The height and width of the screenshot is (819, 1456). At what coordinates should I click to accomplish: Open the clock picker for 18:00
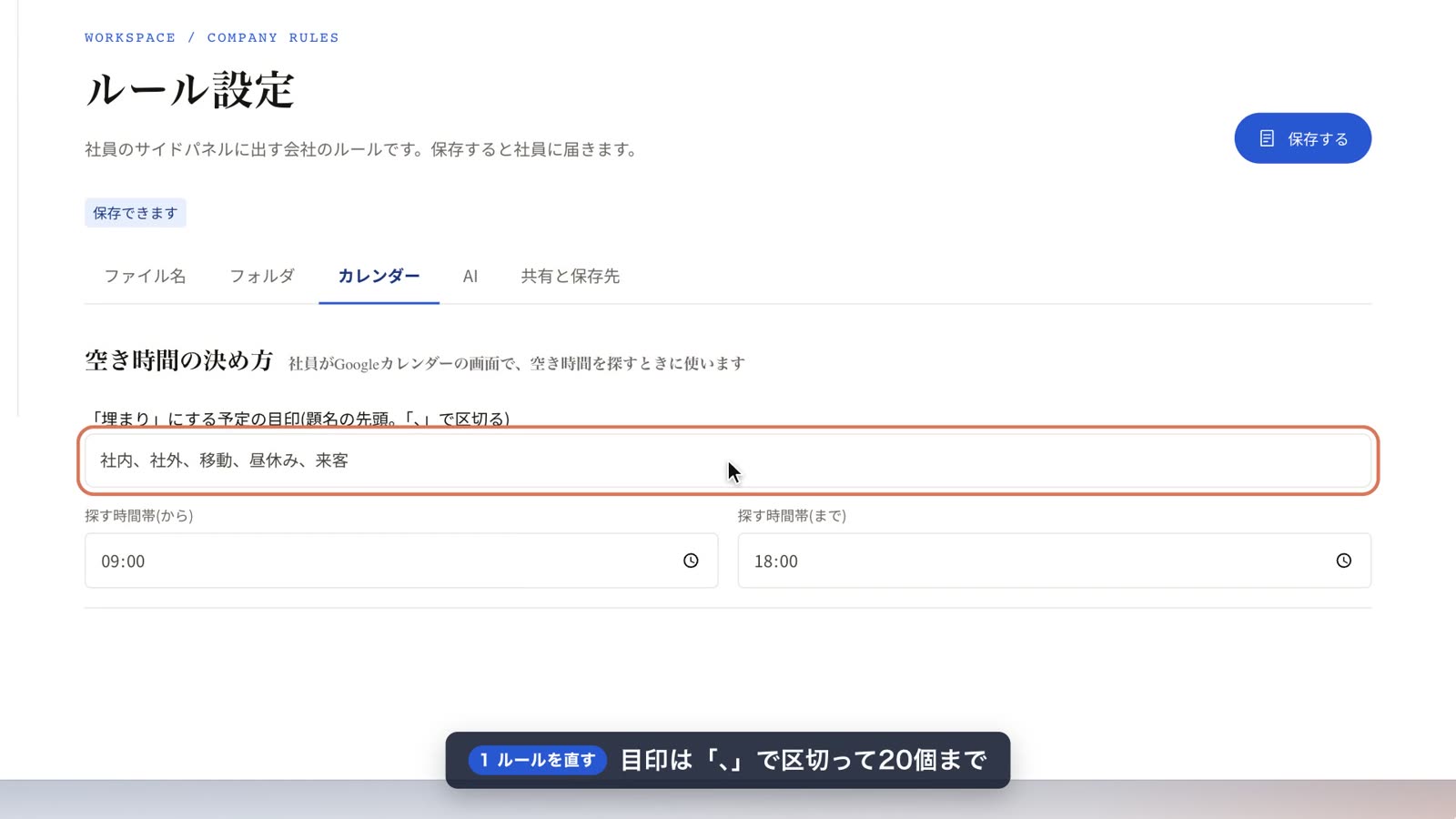1344,561
